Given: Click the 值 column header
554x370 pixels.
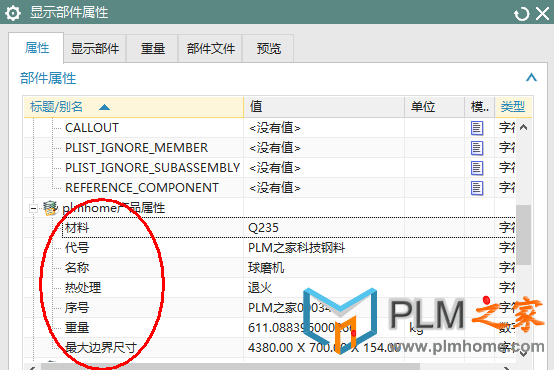Looking at the screenshot, I should coord(324,107).
